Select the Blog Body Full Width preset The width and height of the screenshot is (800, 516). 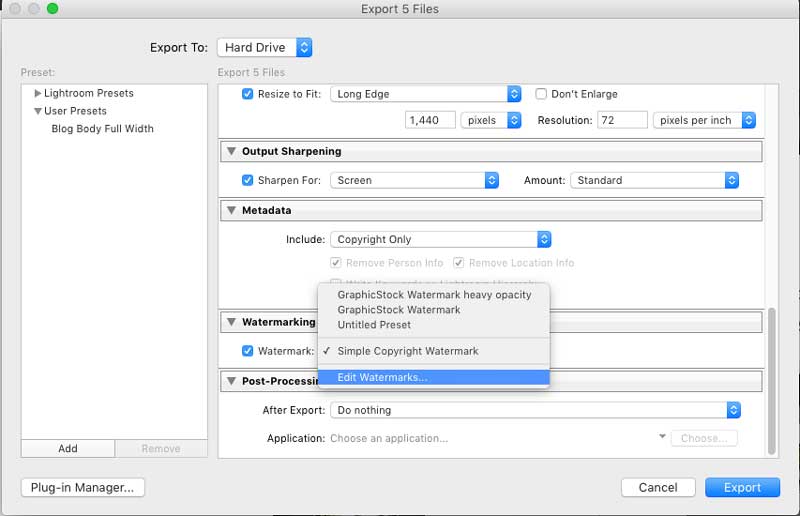(x=102, y=129)
